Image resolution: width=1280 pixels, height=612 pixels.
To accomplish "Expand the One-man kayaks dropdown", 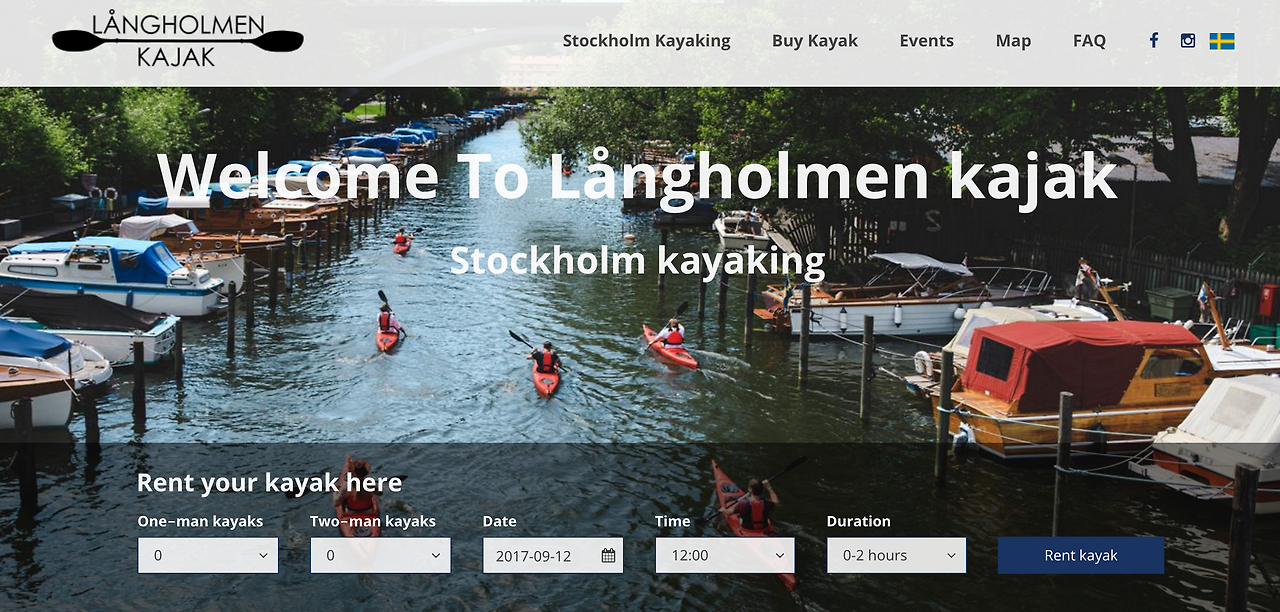I will (x=208, y=556).
